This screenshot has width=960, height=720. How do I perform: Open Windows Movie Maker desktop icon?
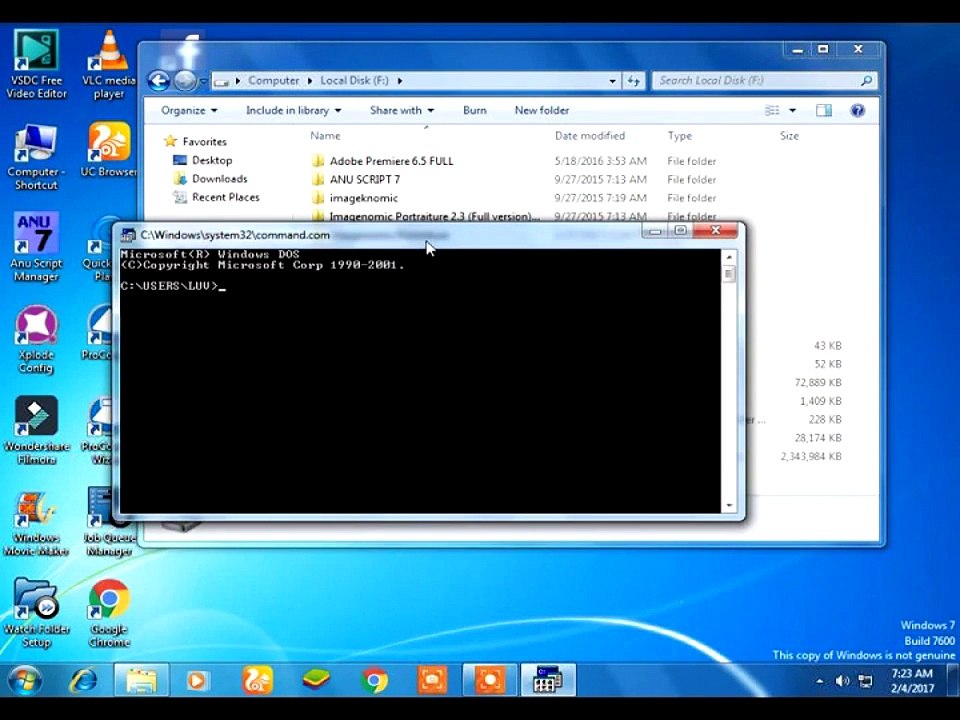click(36, 522)
